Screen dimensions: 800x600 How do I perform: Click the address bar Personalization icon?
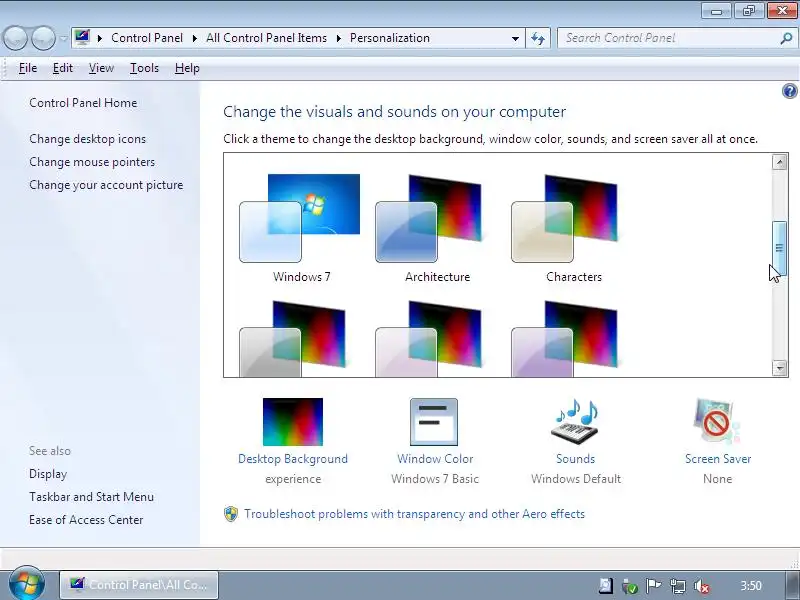click(x=82, y=38)
